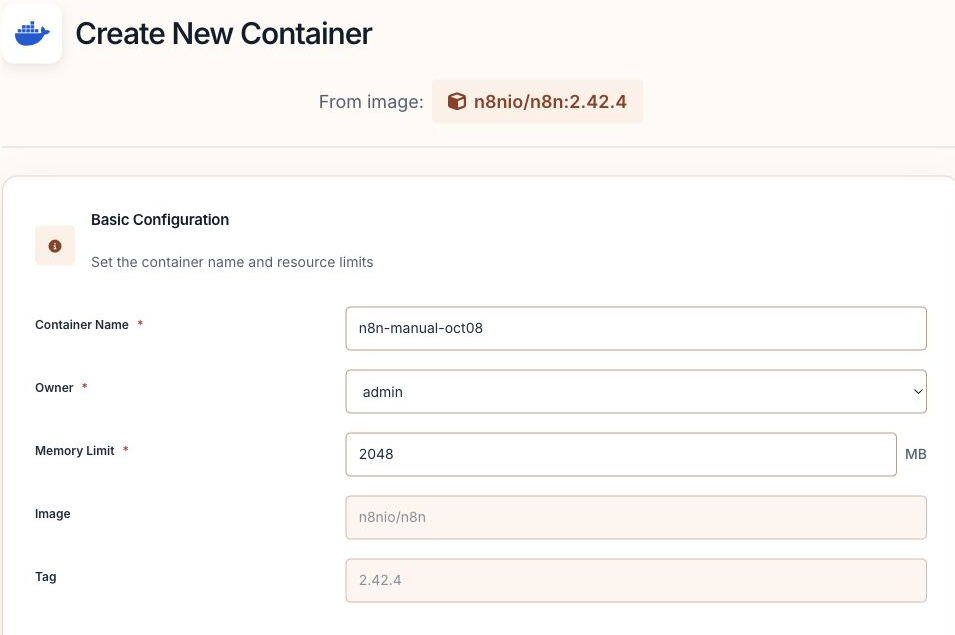Click the MB unit text
This screenshot has height=635, width=955.
(915, 454)
